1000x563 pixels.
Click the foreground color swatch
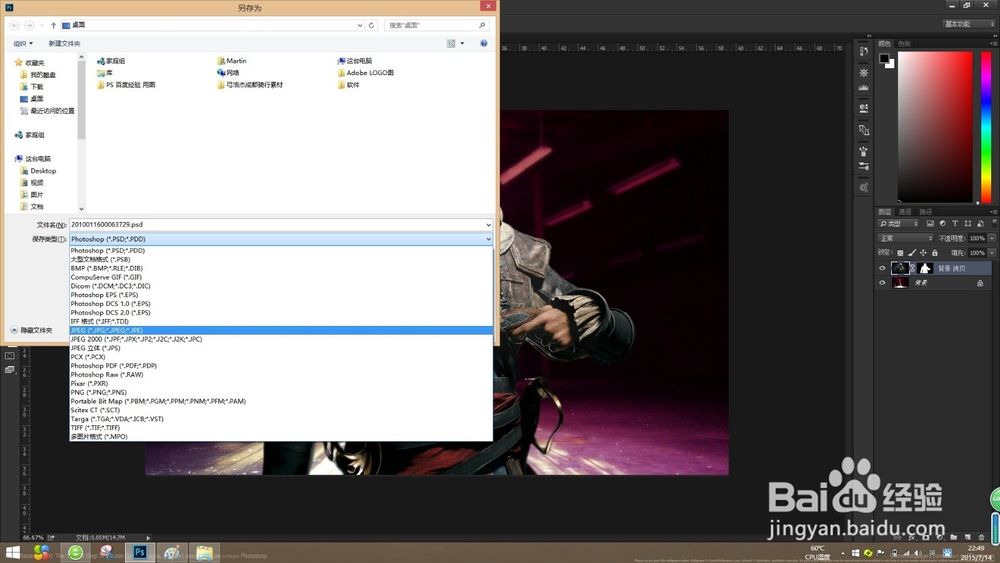(x=883, y=59)
